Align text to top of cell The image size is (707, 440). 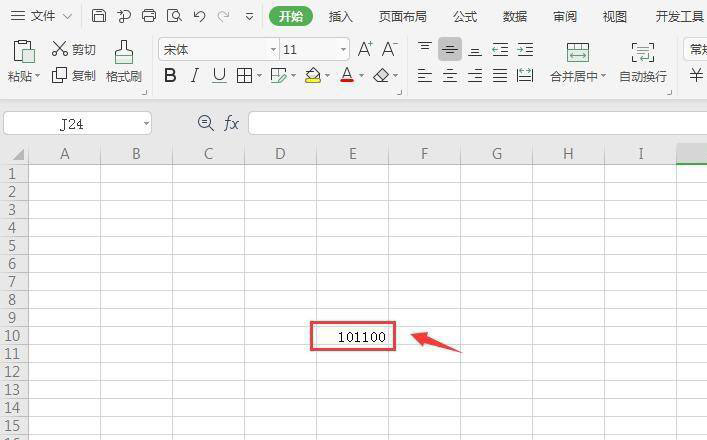425,49
